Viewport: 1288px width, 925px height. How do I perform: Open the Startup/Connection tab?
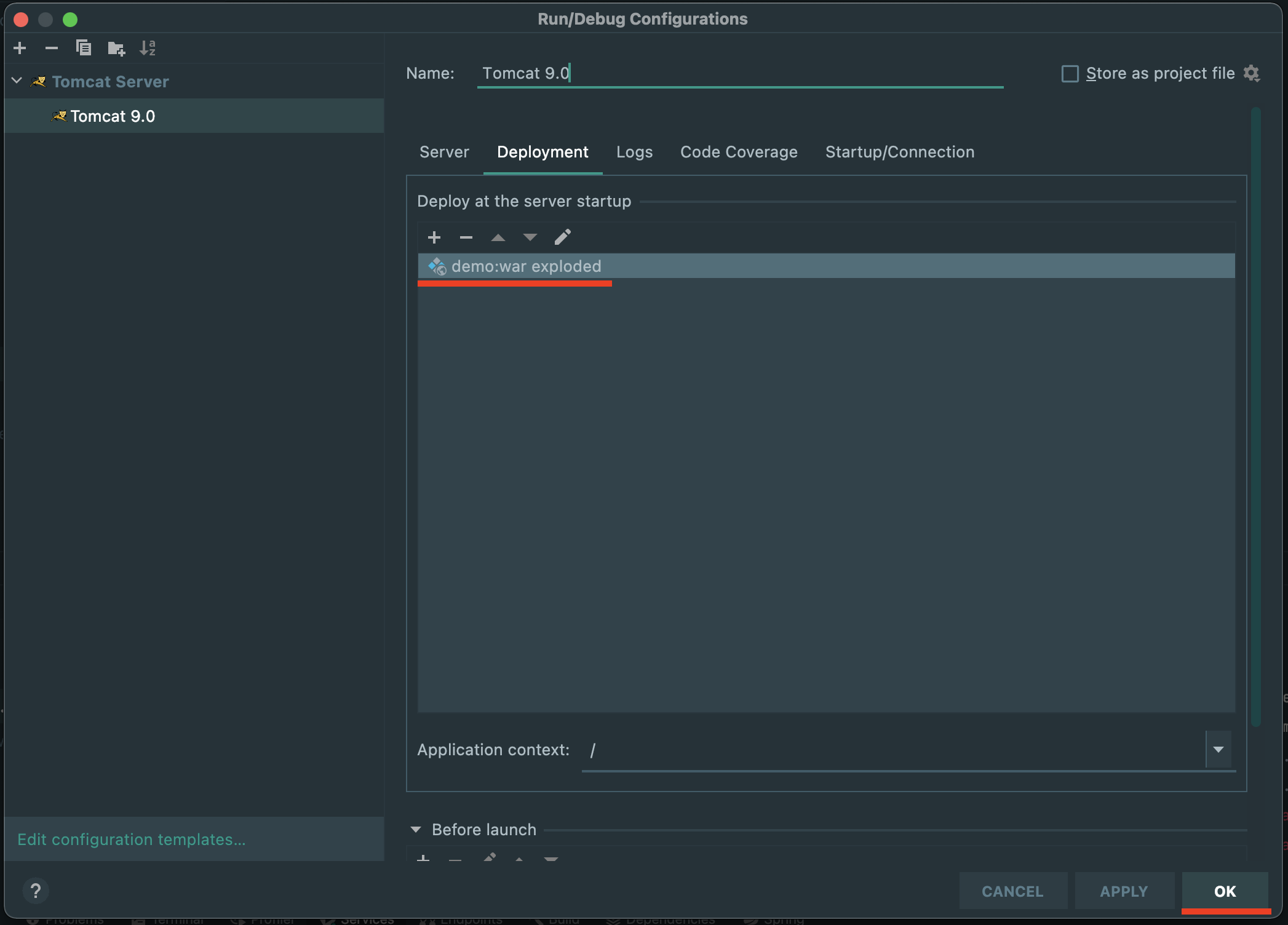click(x=899, y=152)
